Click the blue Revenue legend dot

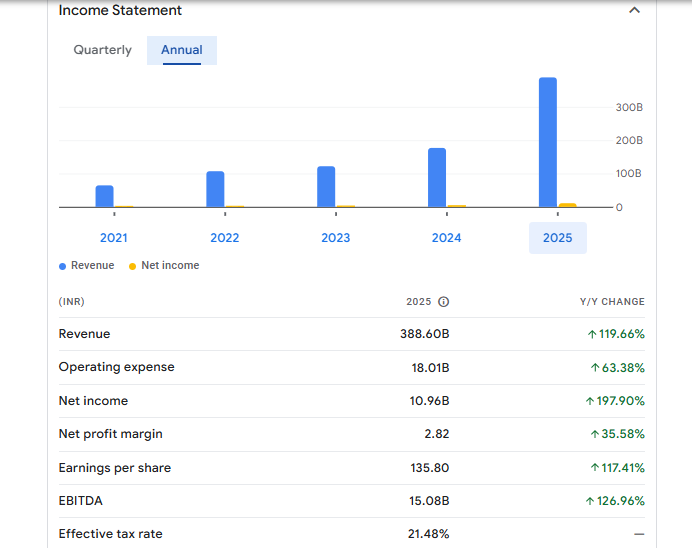tap(63, 266)
